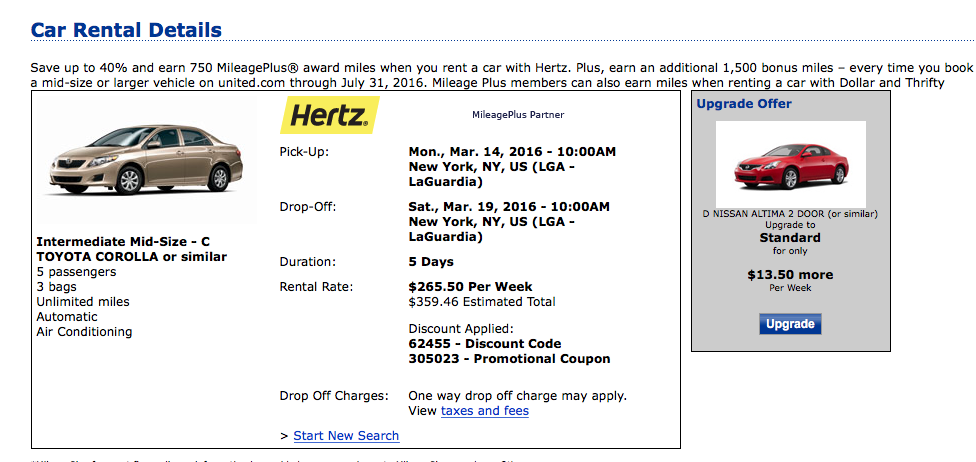
Task: Click the Intermediate Mid-Size - C car title
Action: [123, 242]
